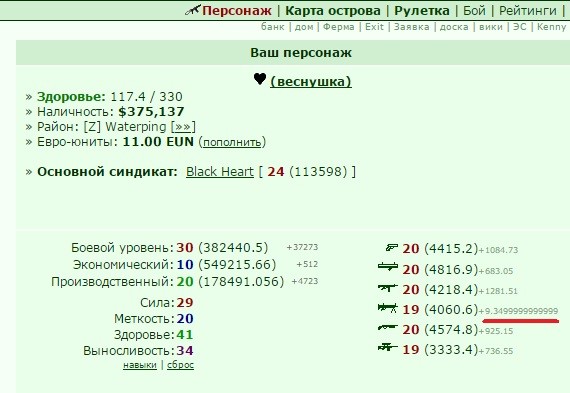Open the (веснушка) character name link
570x393 pixels.
pyautogui.click(x=310, y=81)
